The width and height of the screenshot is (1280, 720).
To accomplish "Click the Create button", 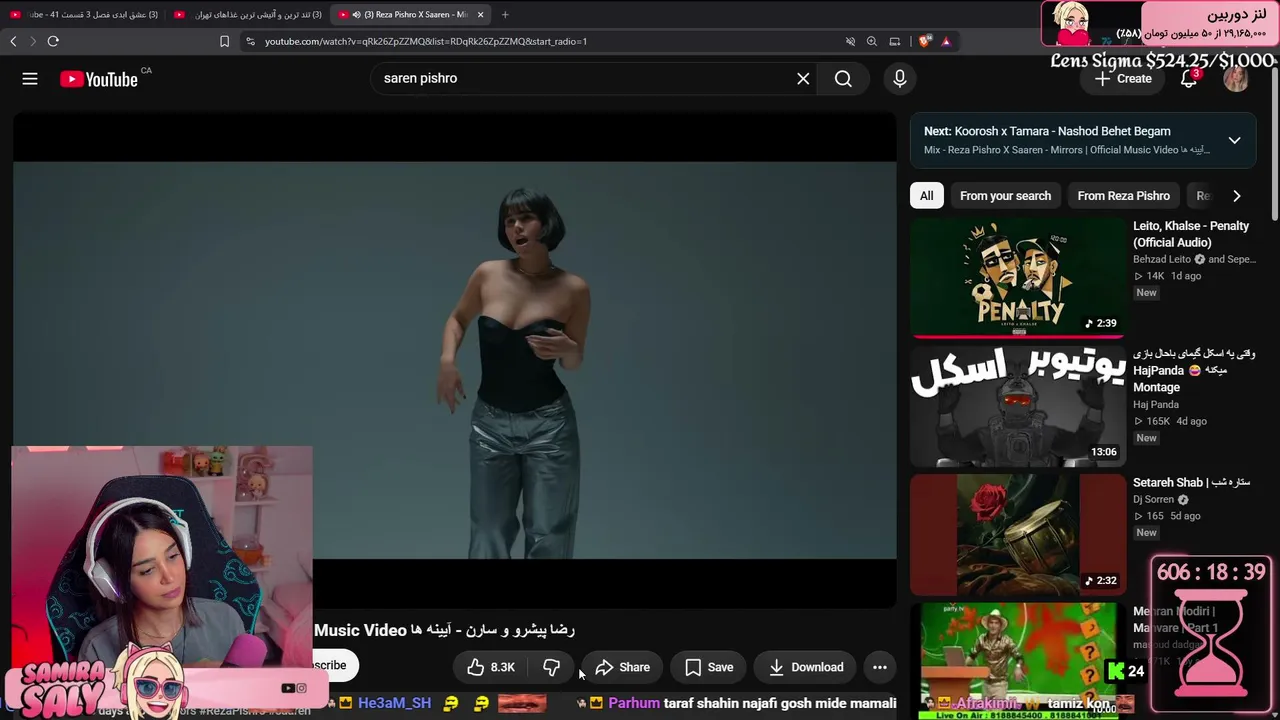I will click(1123, 79).
